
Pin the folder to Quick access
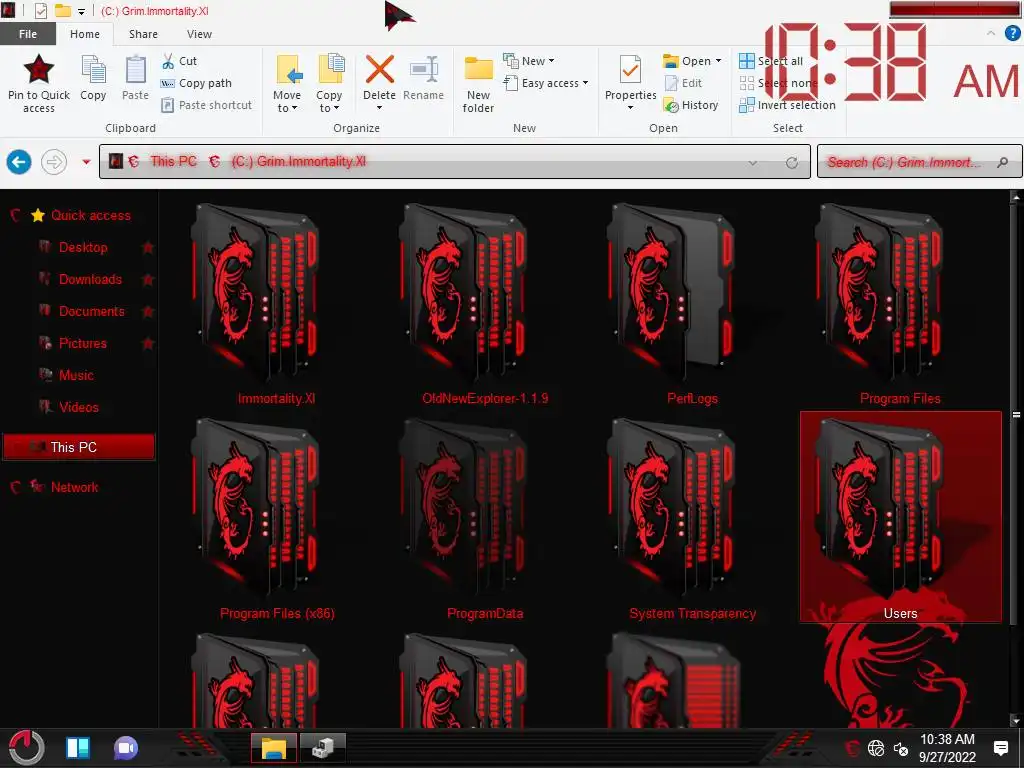coord(39,84)
